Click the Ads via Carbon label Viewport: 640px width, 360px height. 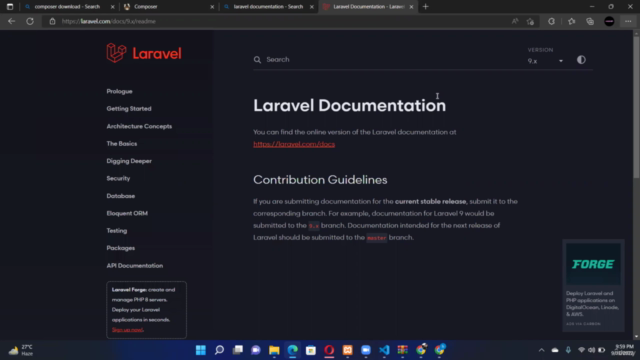click(583, 324)
